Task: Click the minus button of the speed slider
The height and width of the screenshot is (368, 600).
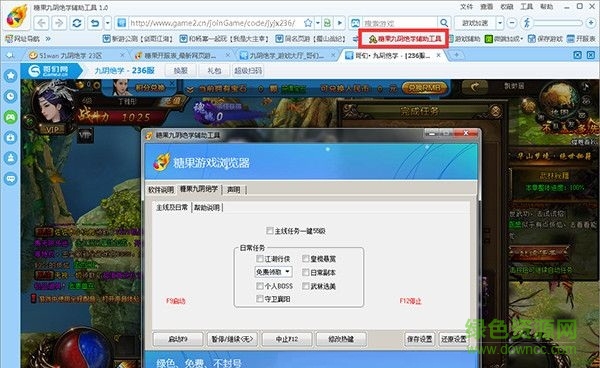Action: point(512,23)
